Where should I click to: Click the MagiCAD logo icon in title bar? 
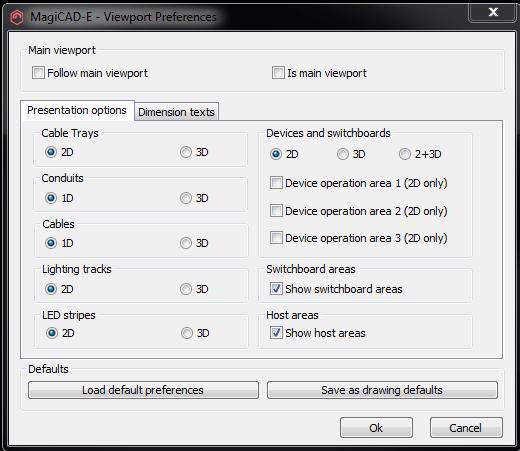point(16,17)
